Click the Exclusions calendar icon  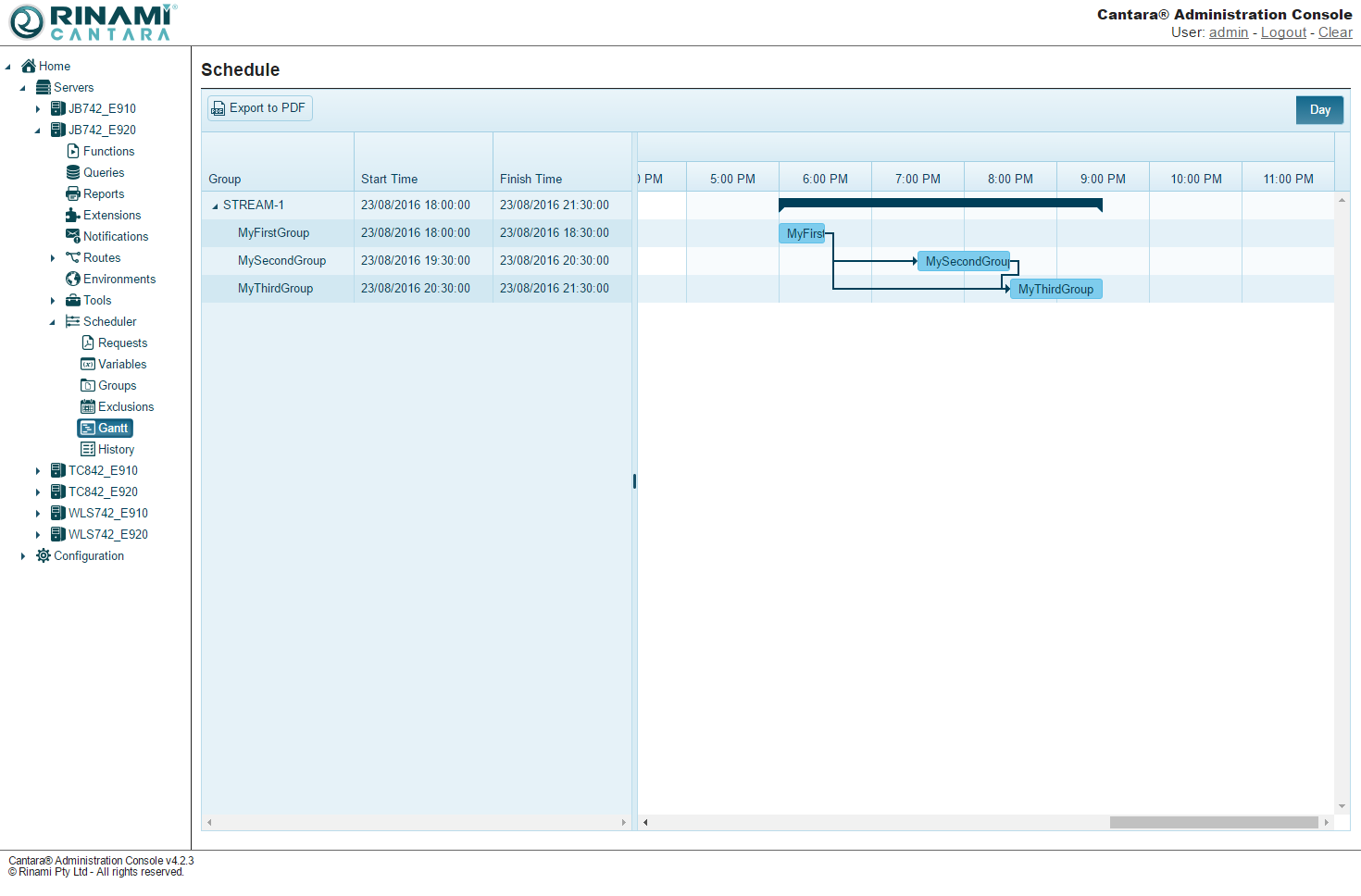(88, 406)
